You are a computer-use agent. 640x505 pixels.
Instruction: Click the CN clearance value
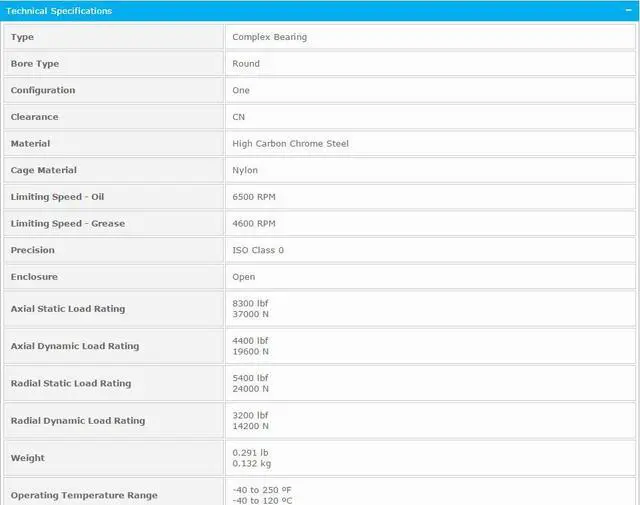pyautogui.click(x=239, y=117)
